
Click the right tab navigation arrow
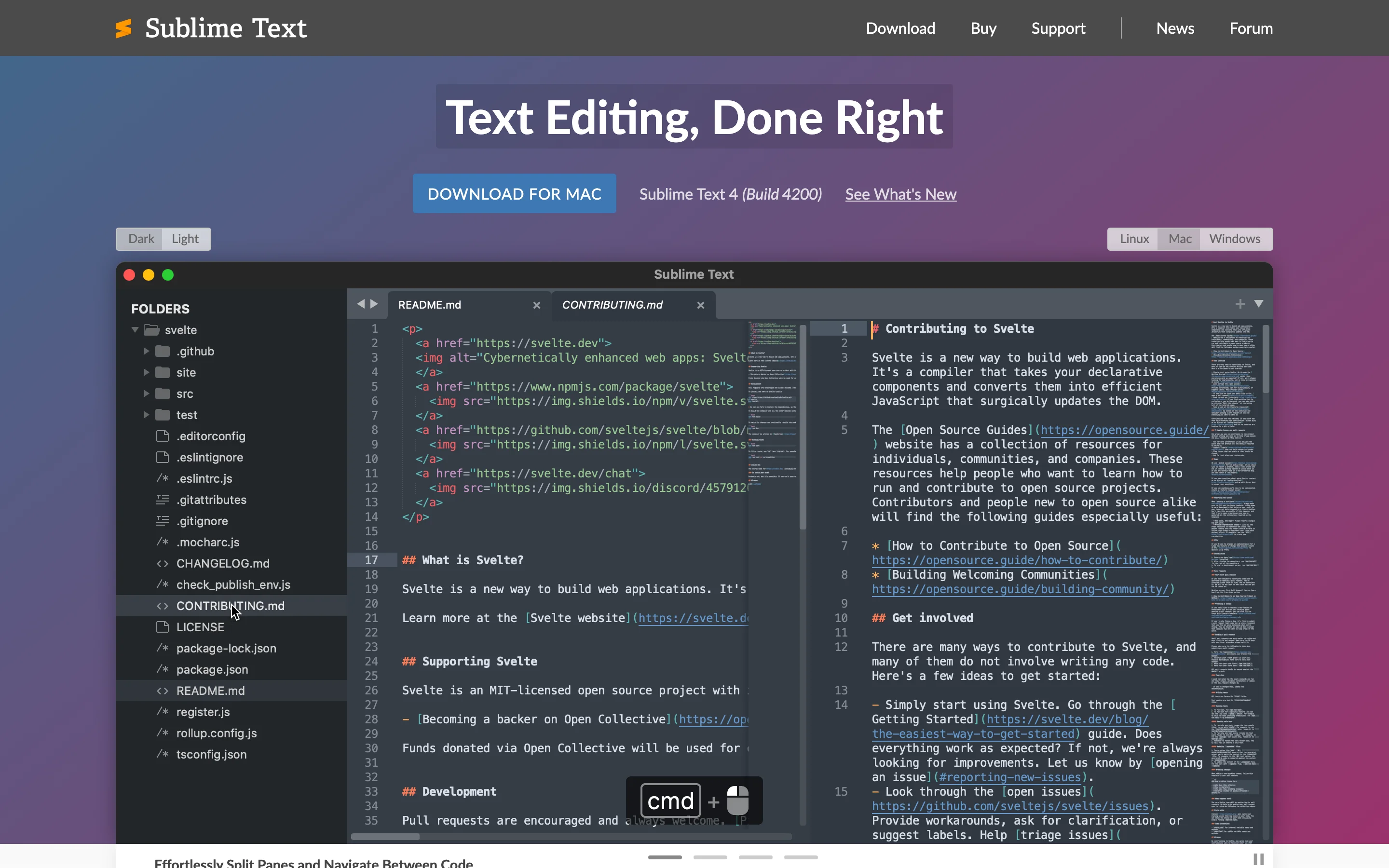375,304
